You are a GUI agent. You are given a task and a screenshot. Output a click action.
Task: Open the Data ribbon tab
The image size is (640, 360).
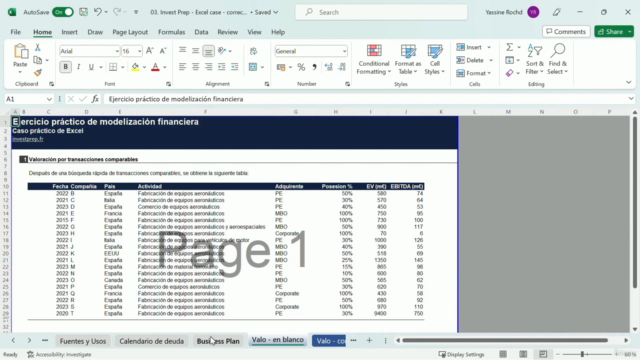[x=201, y=32]
